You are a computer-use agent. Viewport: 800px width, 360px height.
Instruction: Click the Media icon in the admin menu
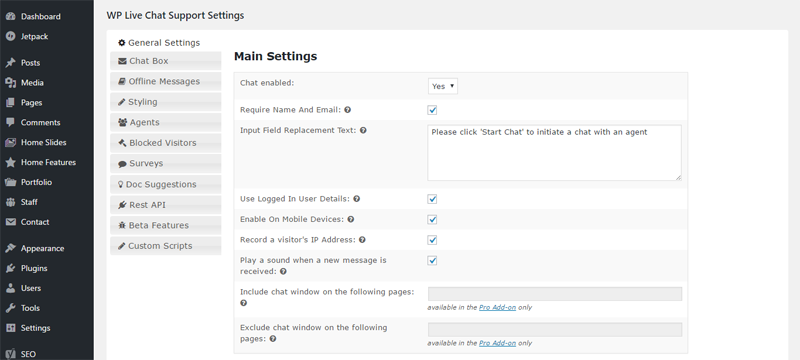pos(10,83)
